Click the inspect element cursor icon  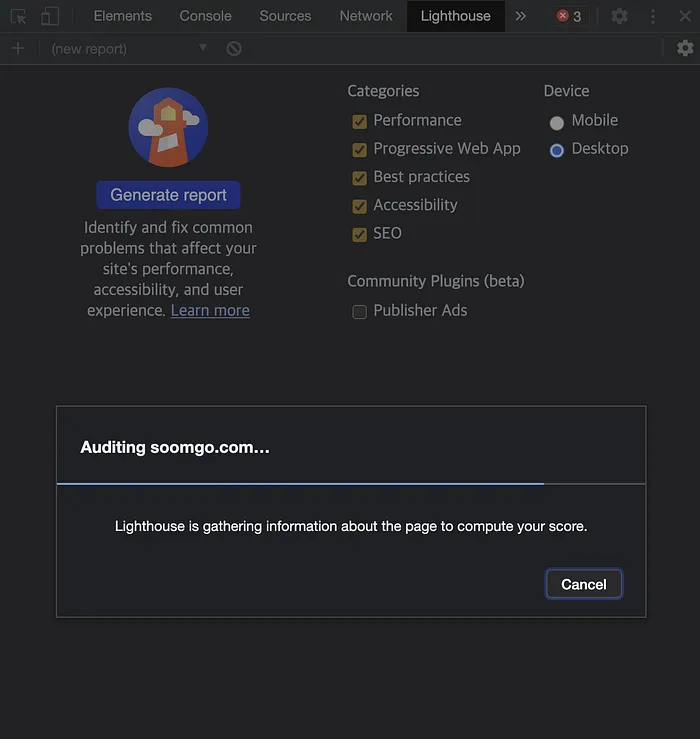(x=18, y=16)
